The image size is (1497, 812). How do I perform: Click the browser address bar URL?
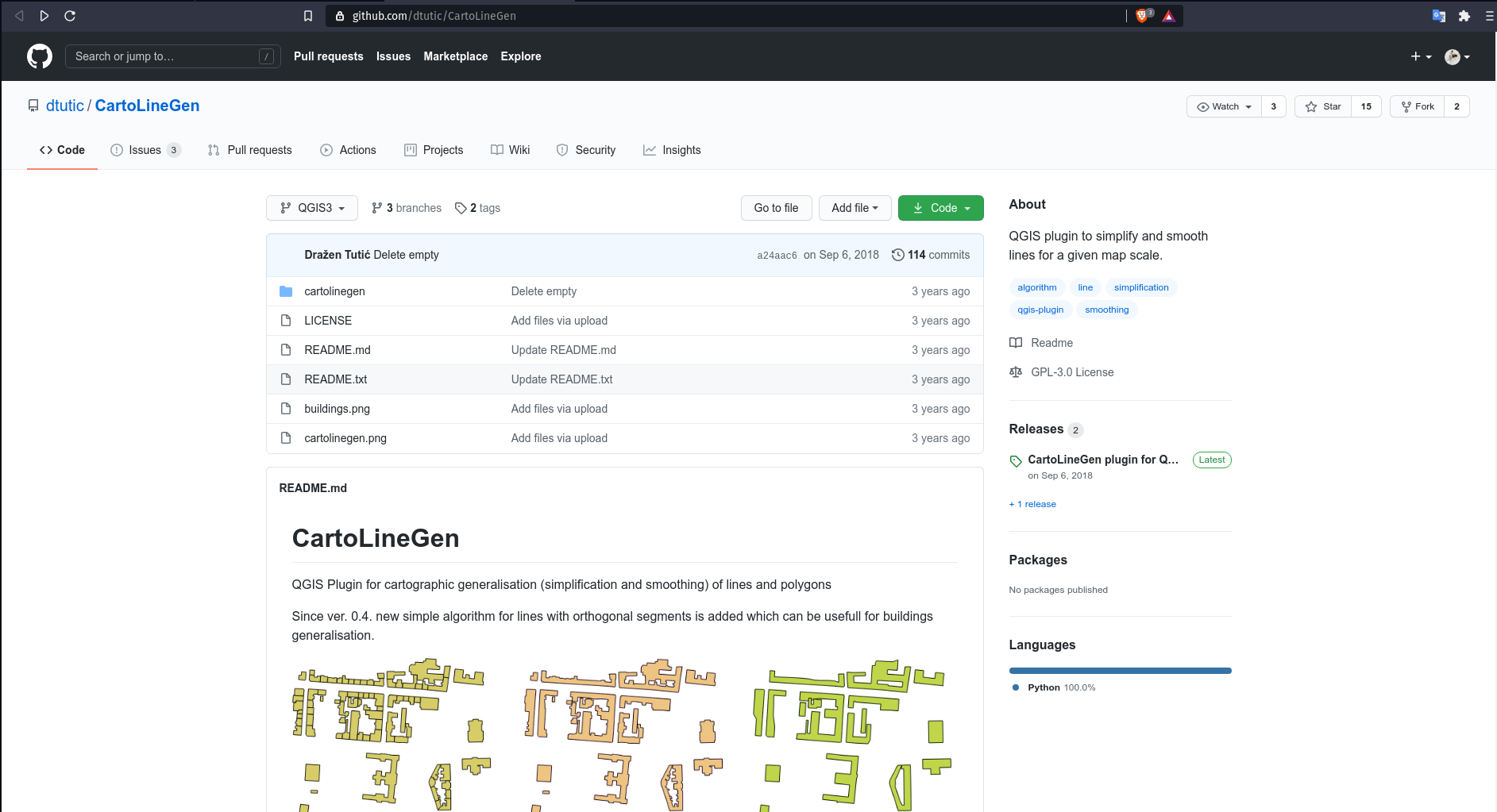point(434,16)
